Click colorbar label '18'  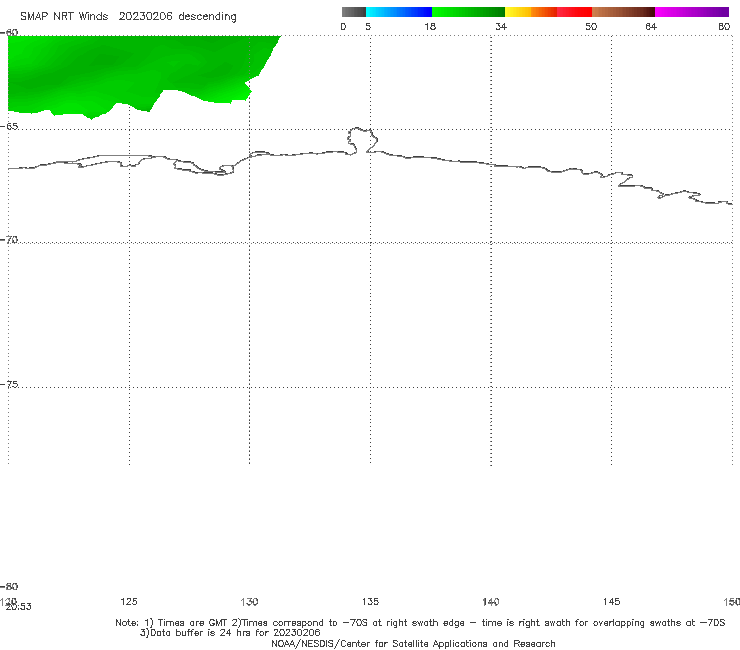[x=430, y=26]
